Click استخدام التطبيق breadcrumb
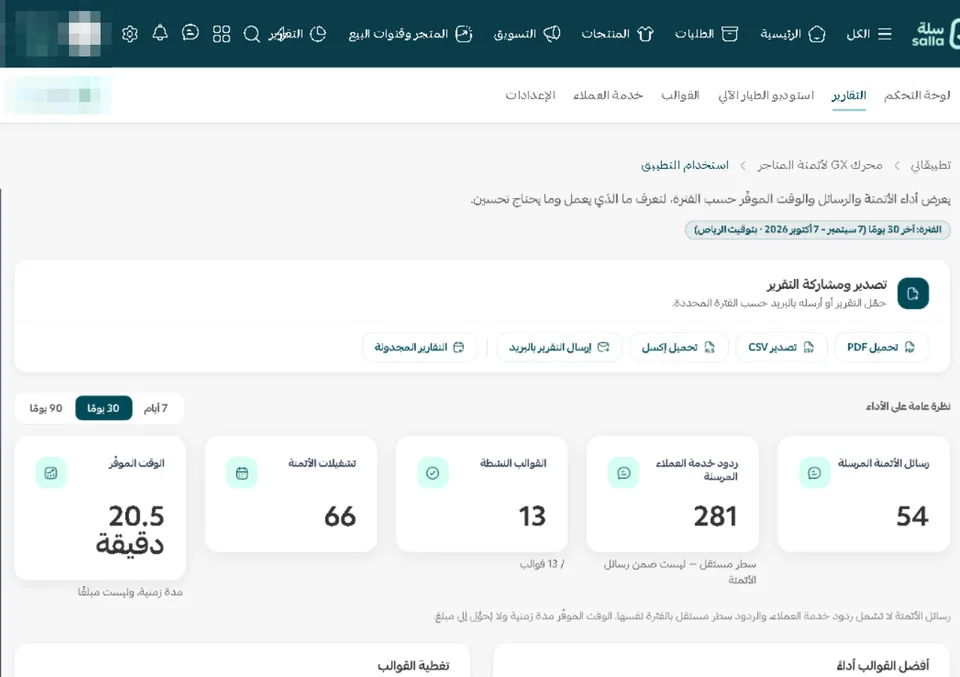 [x=684, y=165]
